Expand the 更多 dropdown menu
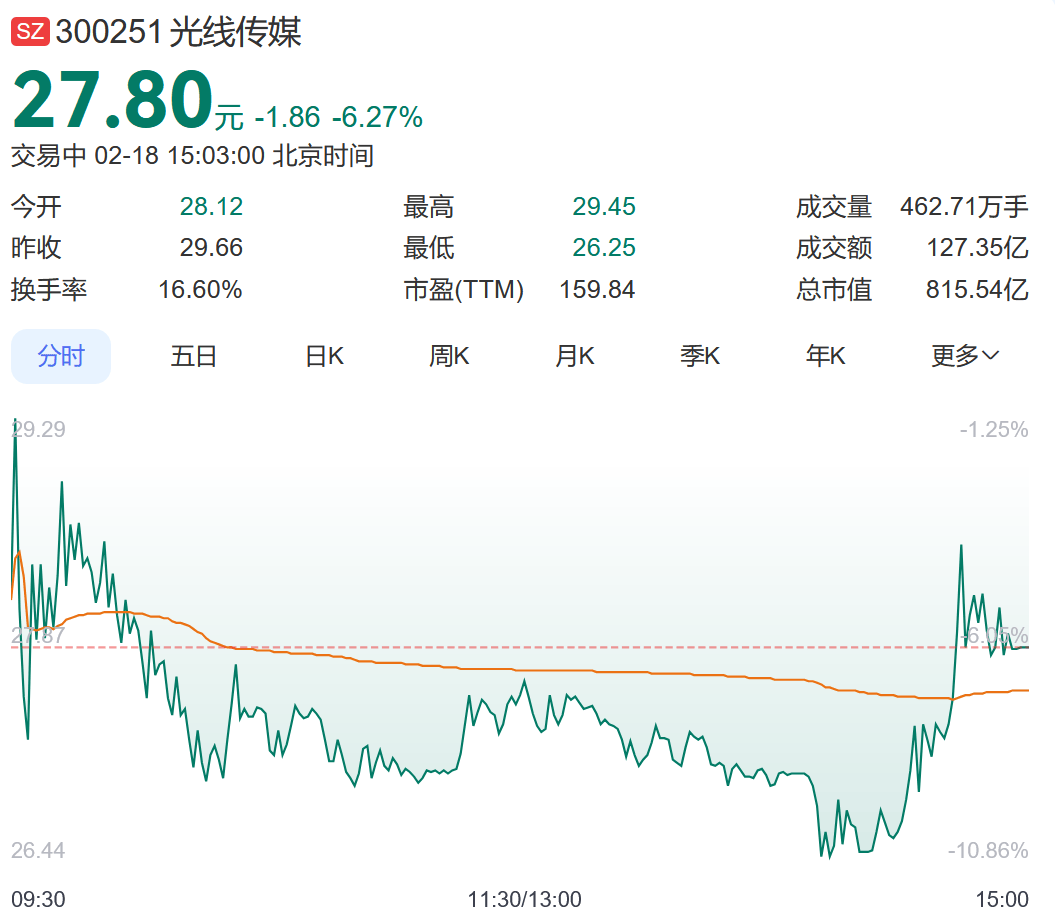Screen dimensions: 1055x917 click(x=965, y=356)
